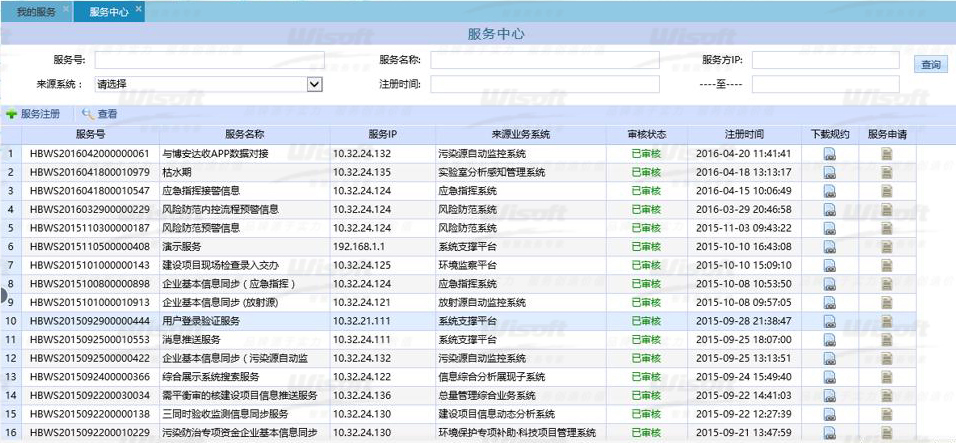Download spec for 综合展示系统搜索服务 row
Screen dimensions: 956x443
coord(829,377)
